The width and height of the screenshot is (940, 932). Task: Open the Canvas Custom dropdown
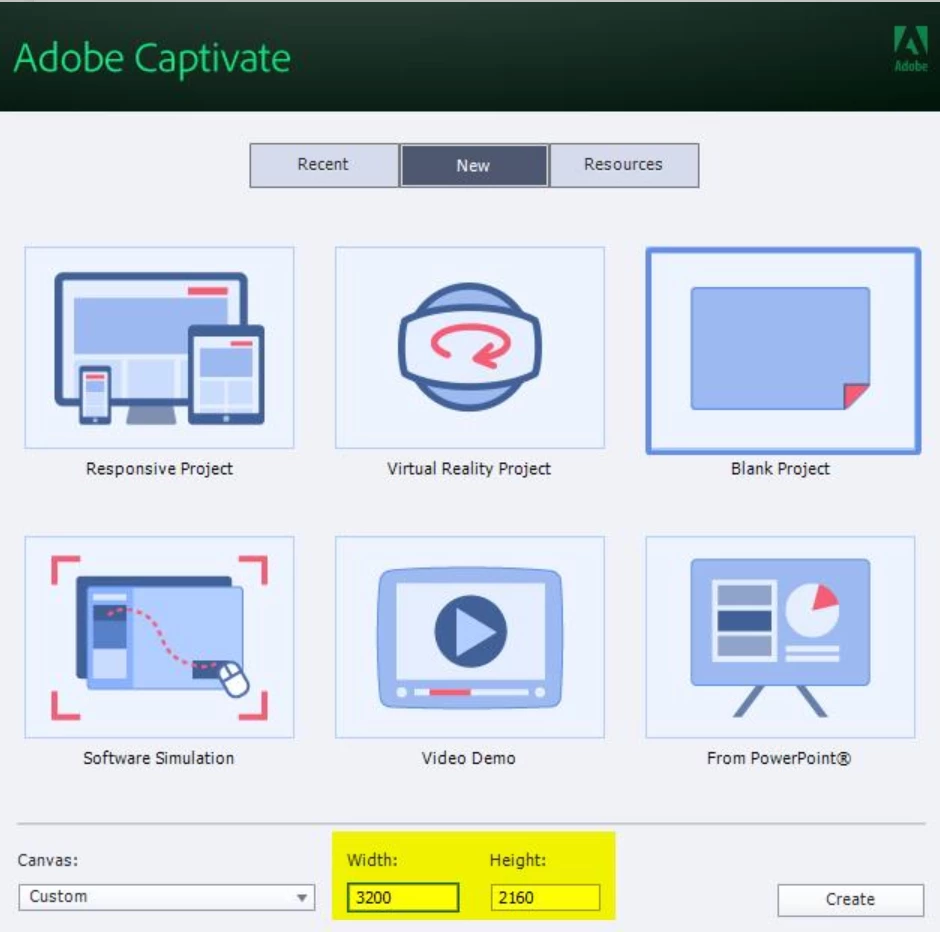[x=167, y=897]
